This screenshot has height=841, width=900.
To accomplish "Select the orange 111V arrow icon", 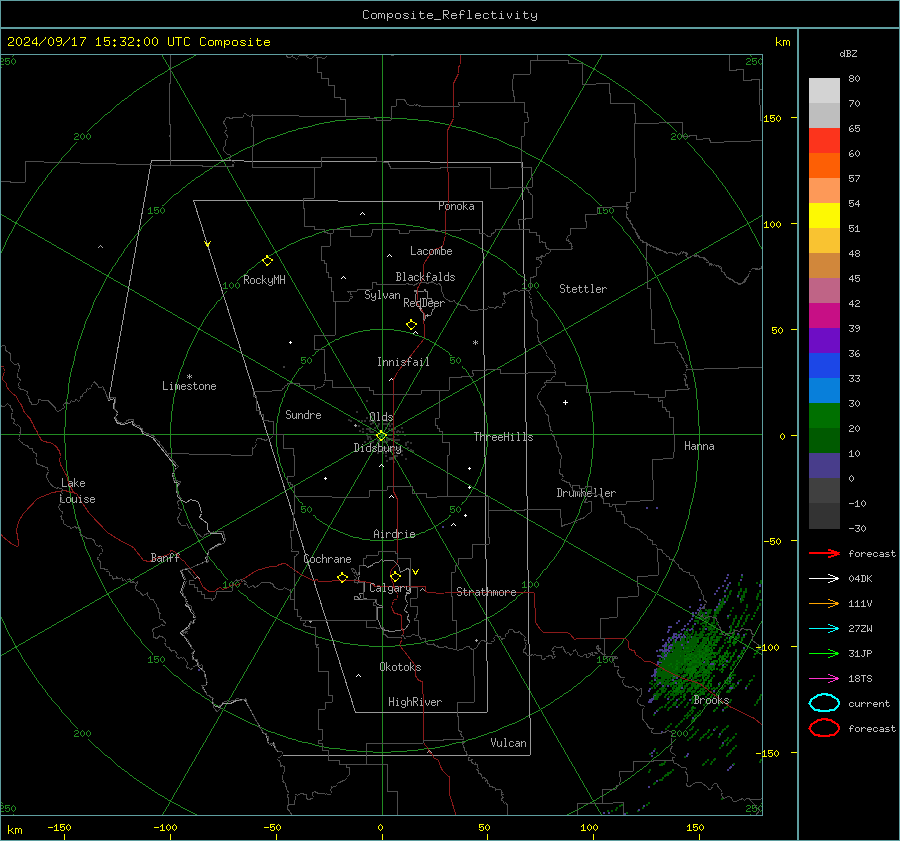I will pyautogui.click(x=824, y=603).
